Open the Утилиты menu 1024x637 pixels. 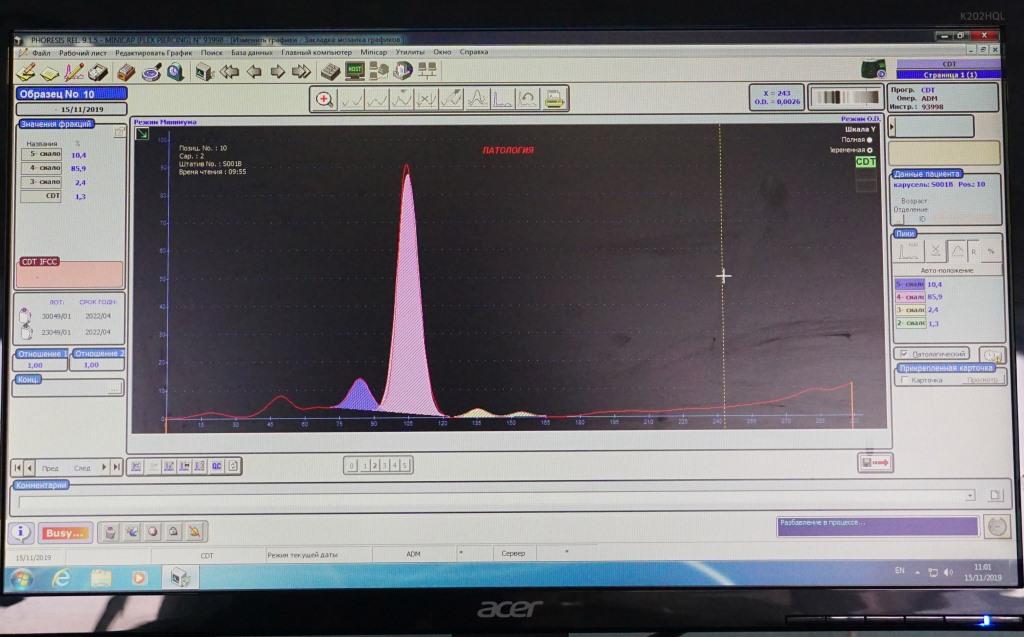point(410,52)
